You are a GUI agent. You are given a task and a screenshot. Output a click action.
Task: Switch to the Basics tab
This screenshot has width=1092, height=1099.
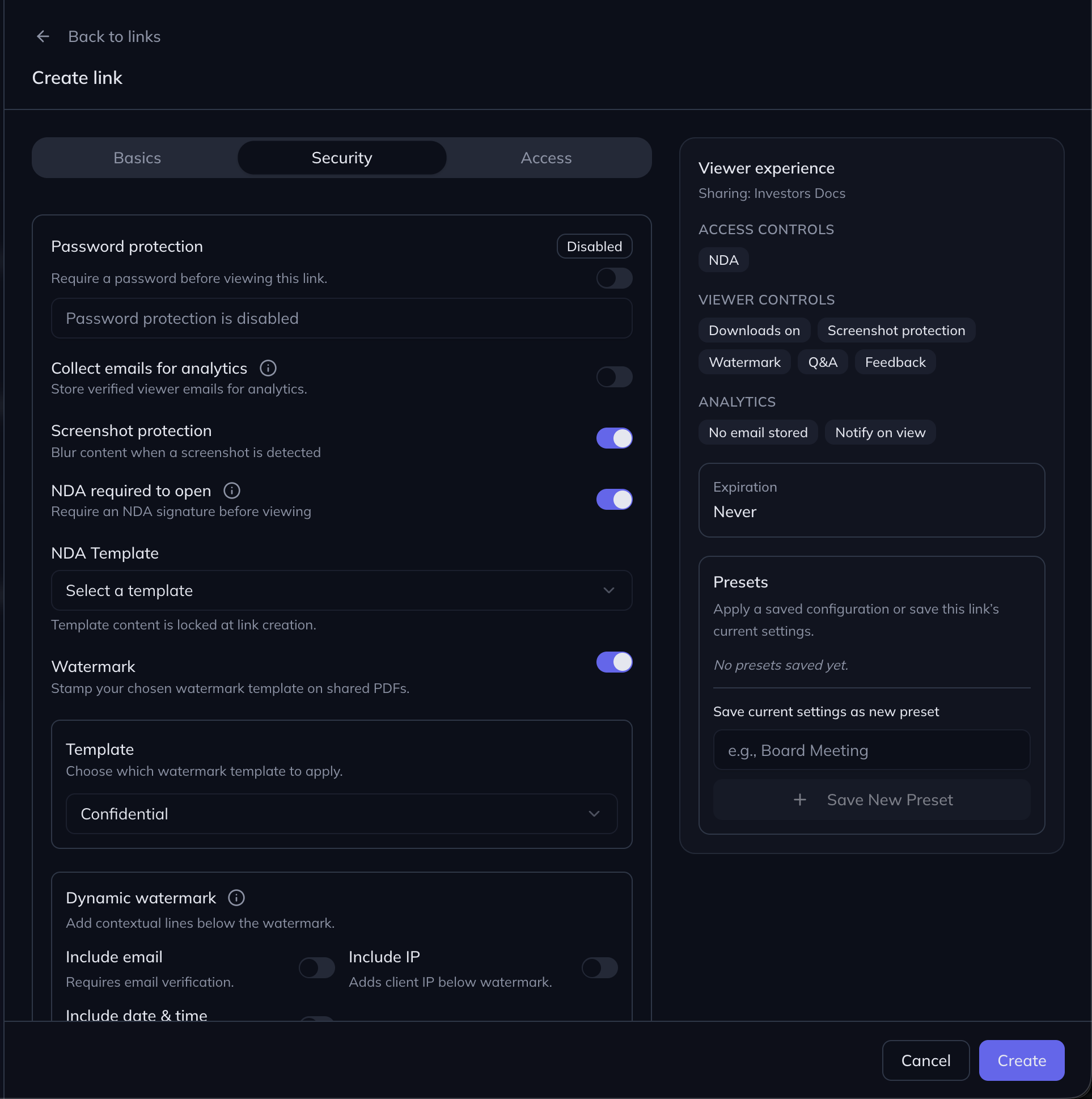(x=137, y=158)
